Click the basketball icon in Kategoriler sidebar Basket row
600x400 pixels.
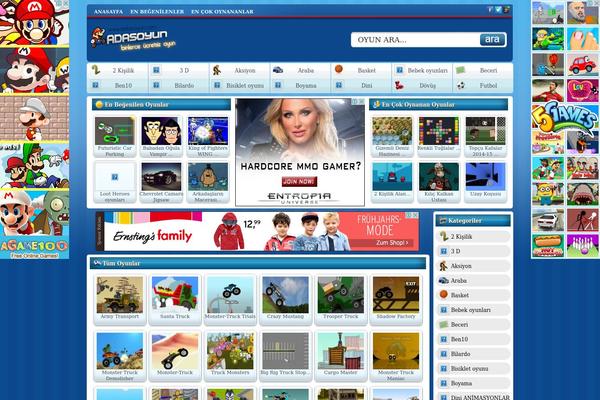(x=444, y=295)
